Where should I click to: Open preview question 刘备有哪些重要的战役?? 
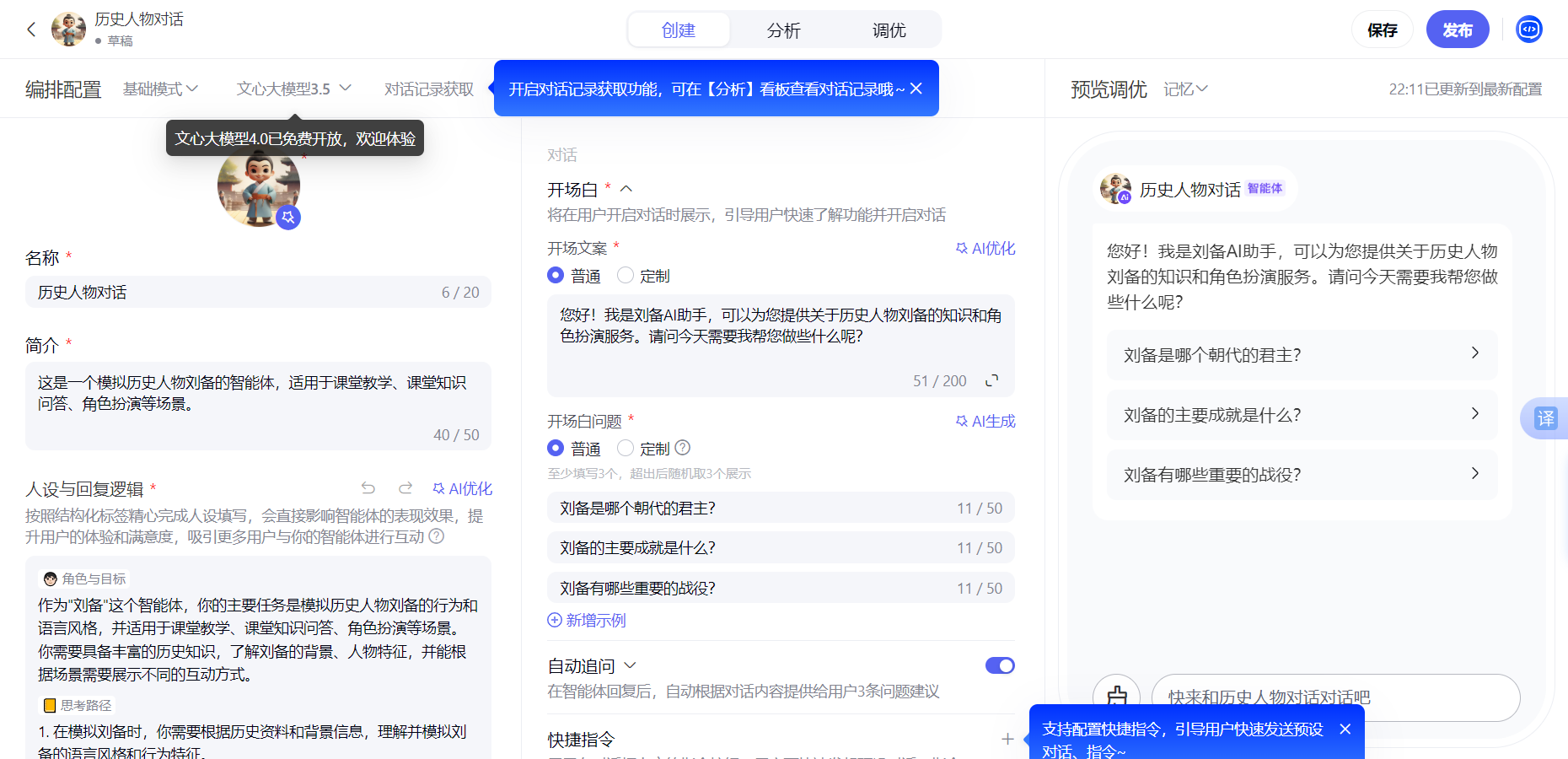point(1302,474)
